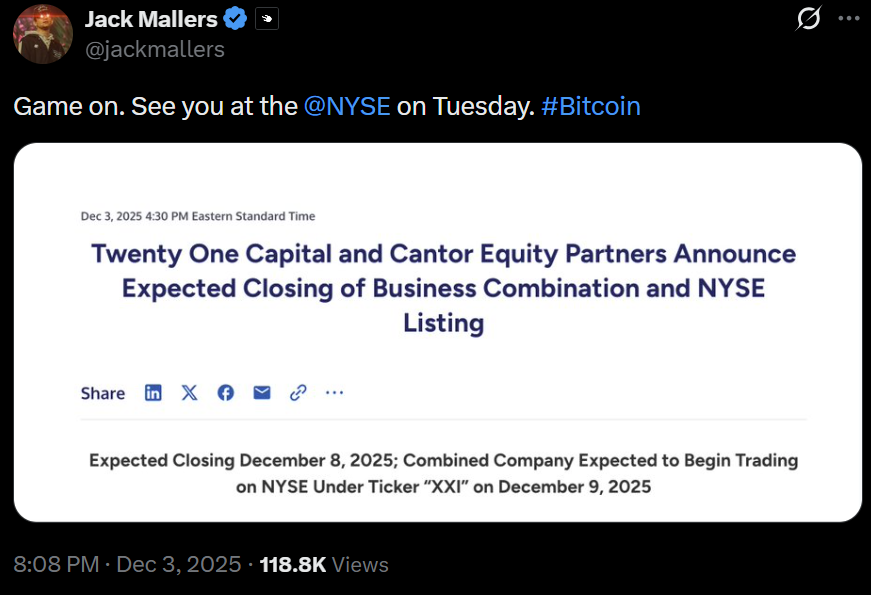This screenshot has height=595, width=871.
Task: Click the Jack Mallers display name
Action: click(151, 18)
